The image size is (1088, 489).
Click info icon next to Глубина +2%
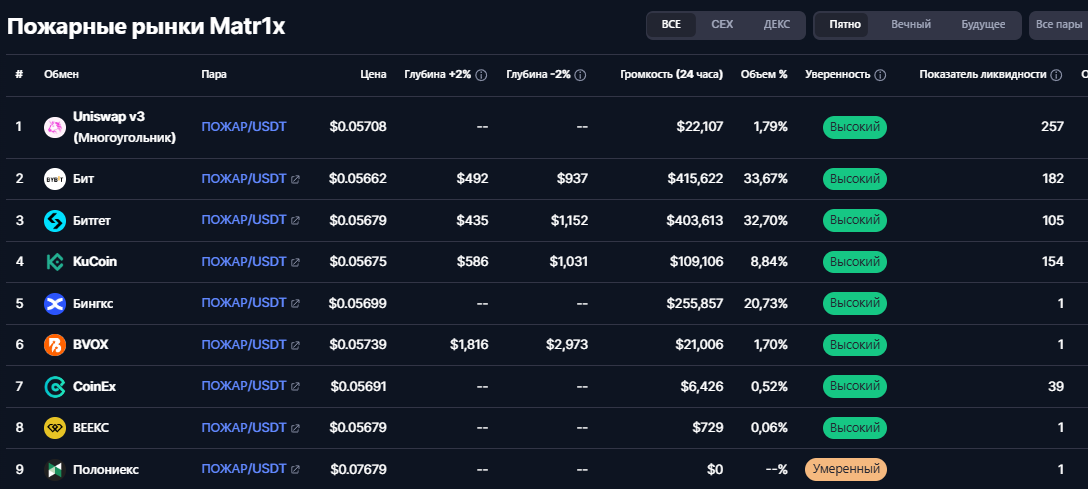click(482, 75)
